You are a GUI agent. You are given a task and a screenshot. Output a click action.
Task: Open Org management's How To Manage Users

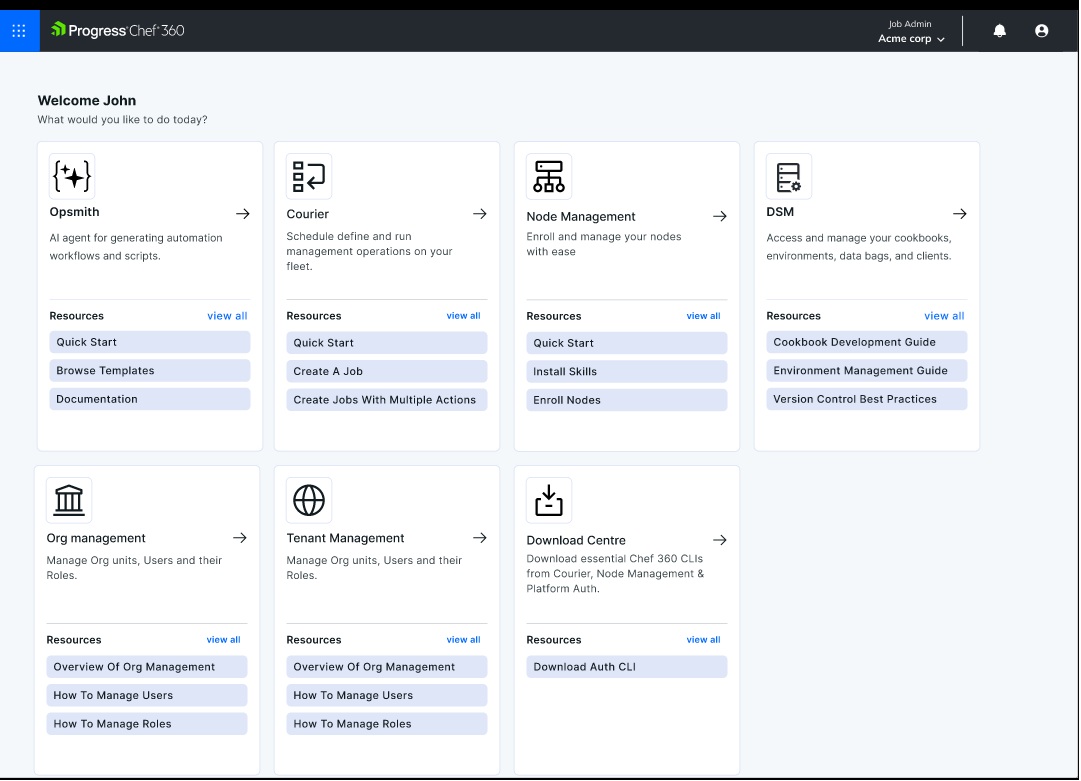pos(147,695)
